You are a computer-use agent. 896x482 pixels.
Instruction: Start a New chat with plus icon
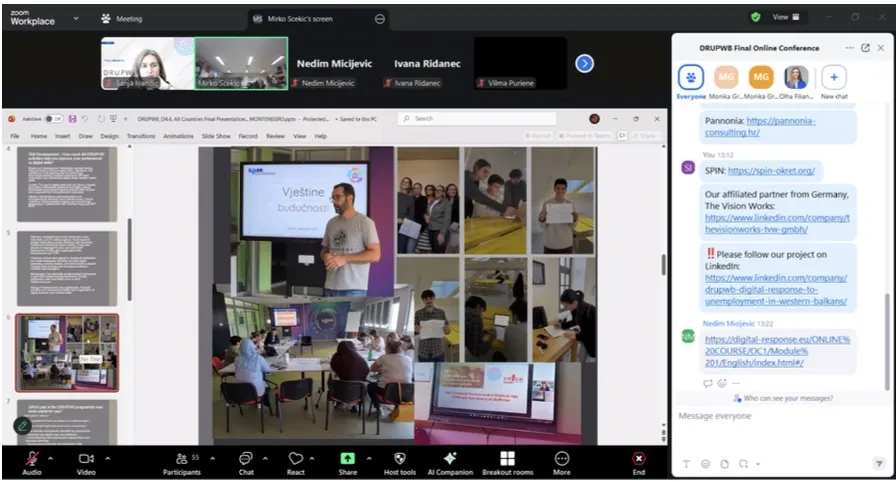(833, 77)
